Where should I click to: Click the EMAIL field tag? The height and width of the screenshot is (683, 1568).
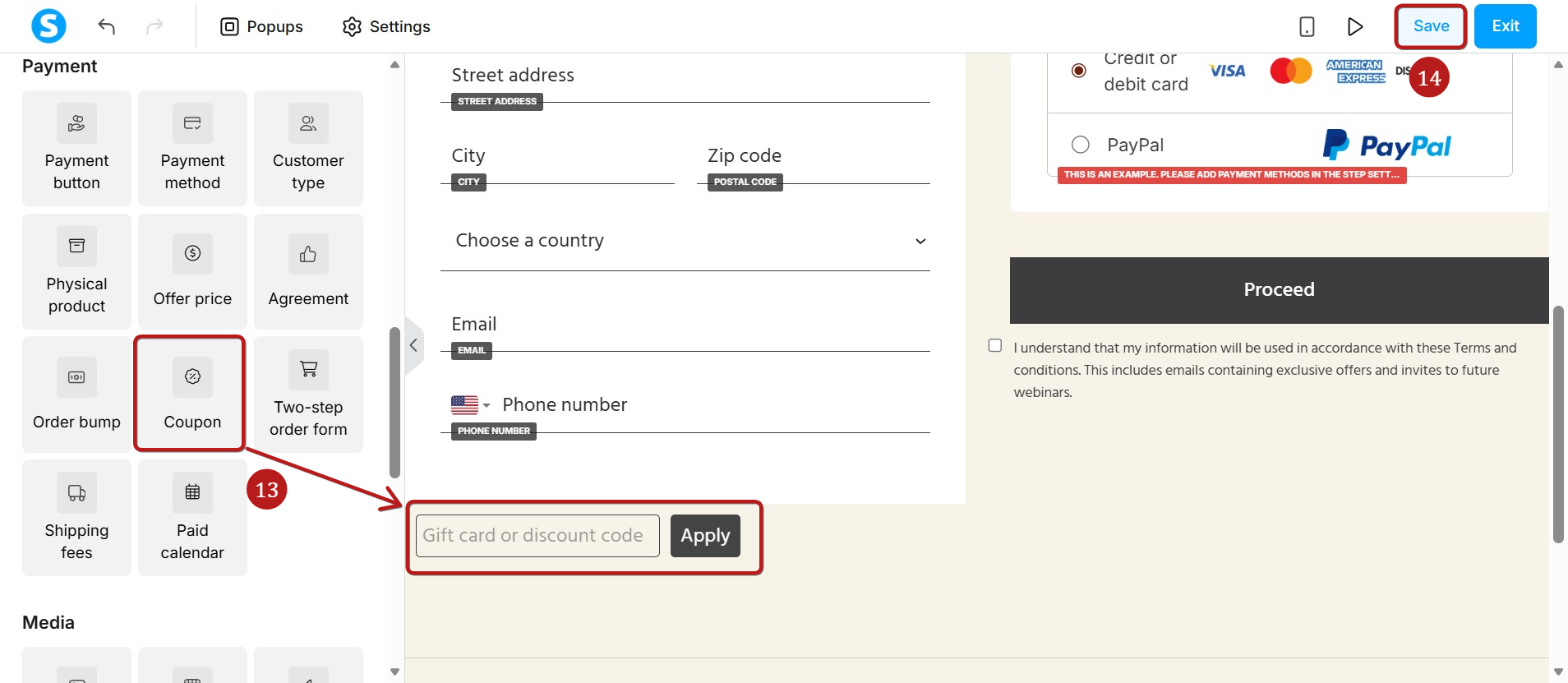pyautogui.click(x=472, y=351)
